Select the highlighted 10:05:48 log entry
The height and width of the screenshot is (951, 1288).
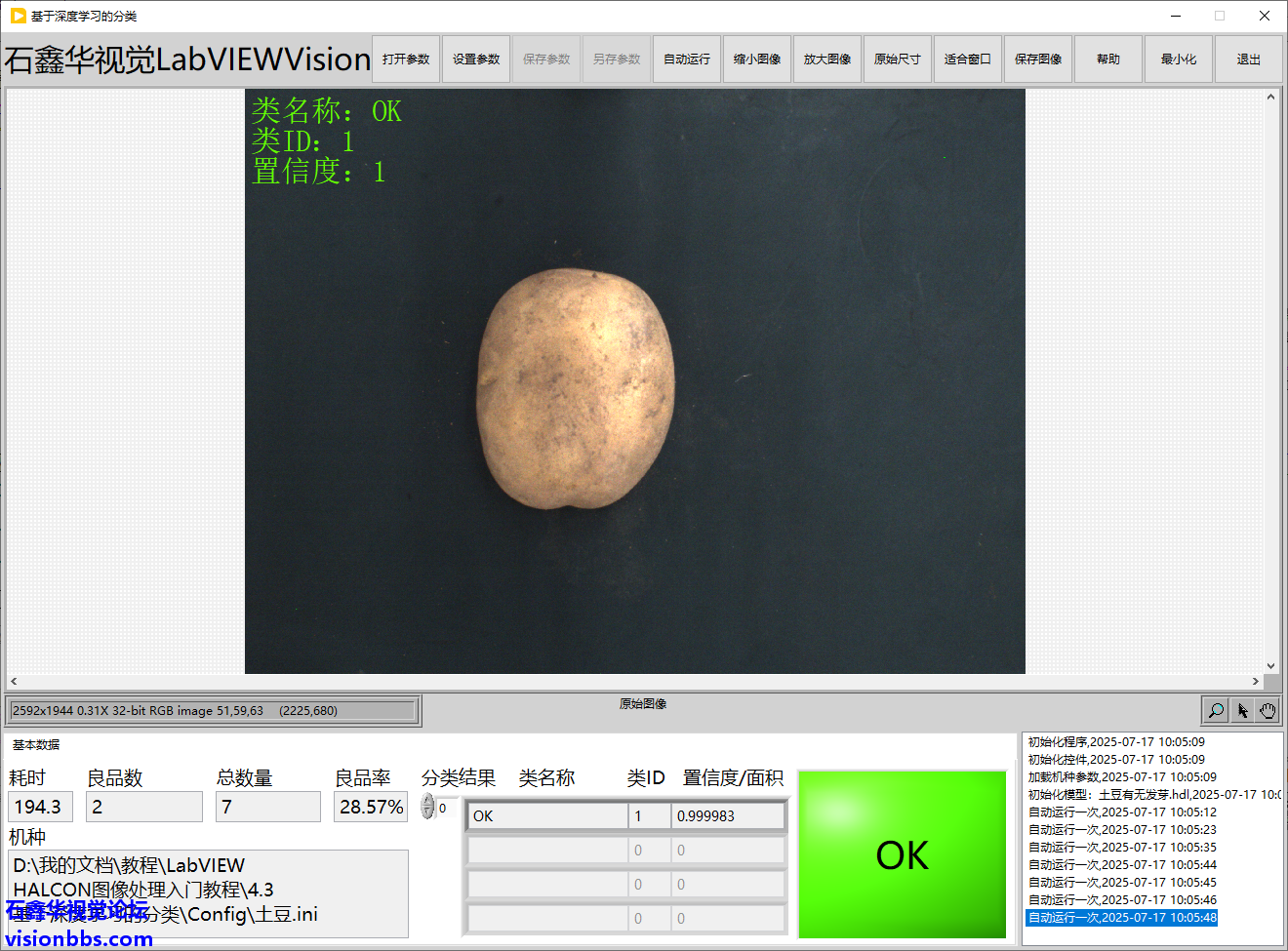click(1122, 918)
